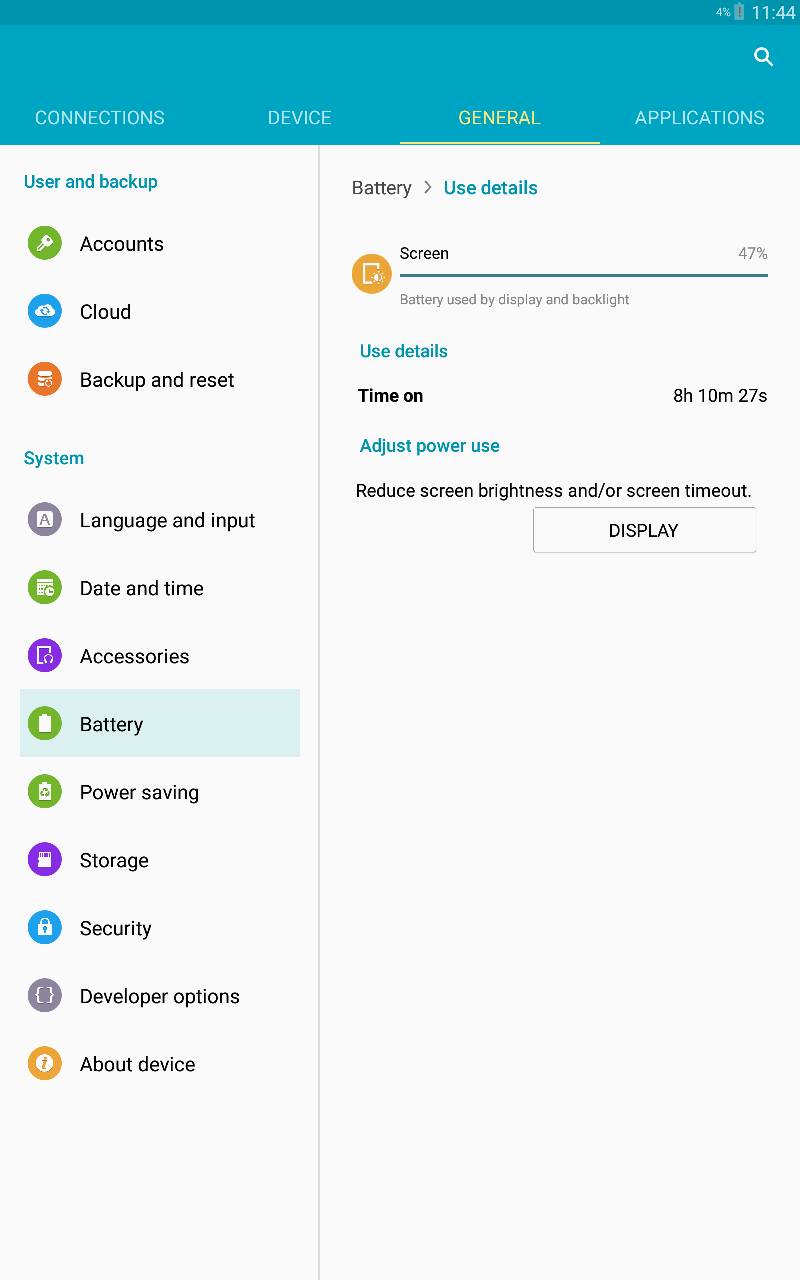Tap the Developer options braces icon

click(44, 995)
